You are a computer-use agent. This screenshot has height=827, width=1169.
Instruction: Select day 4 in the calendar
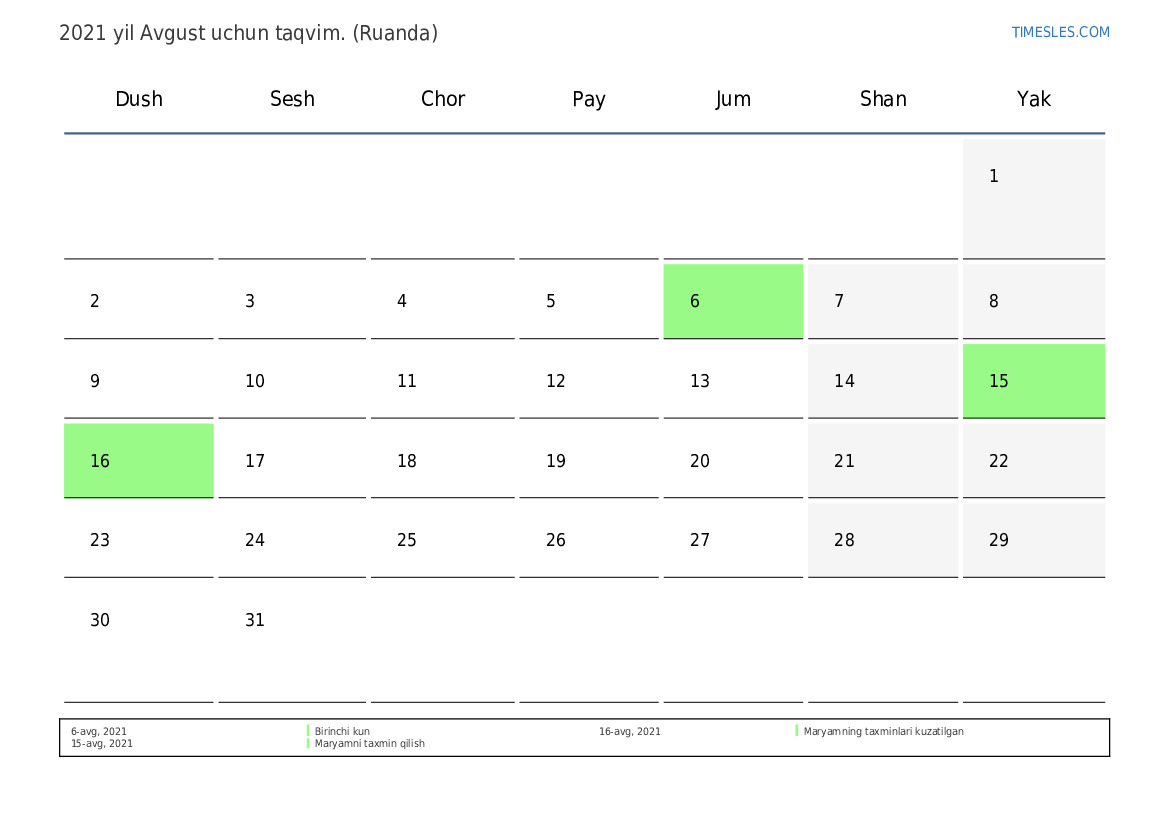(x=443, y=301)
